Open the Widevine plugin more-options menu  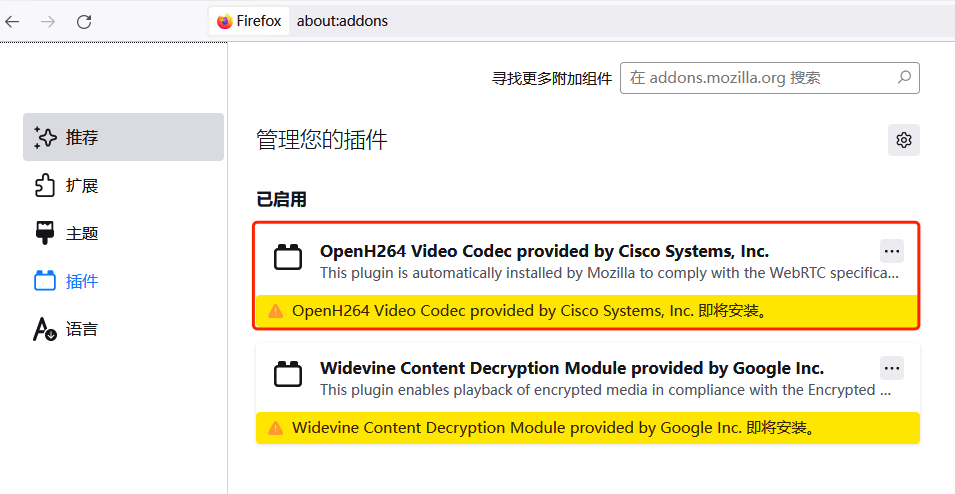892,368
